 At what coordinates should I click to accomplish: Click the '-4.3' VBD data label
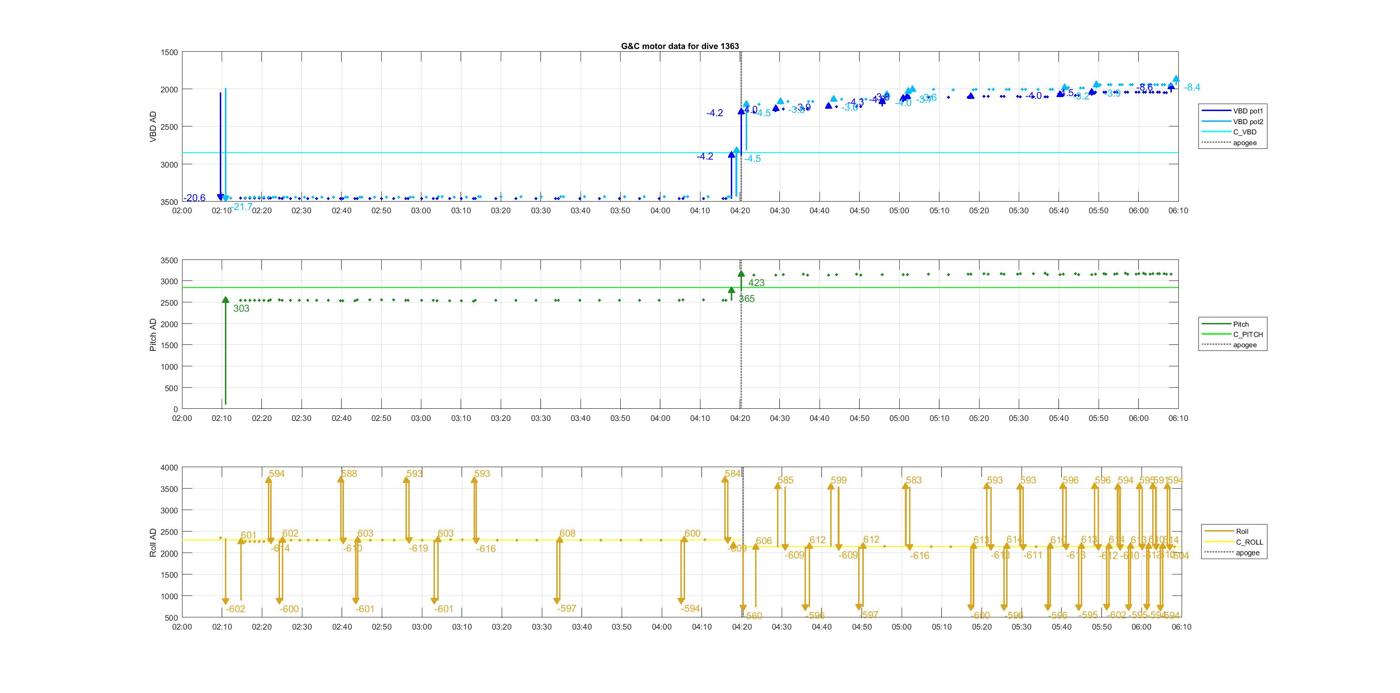pyautogui.click(x=857, y=102)
